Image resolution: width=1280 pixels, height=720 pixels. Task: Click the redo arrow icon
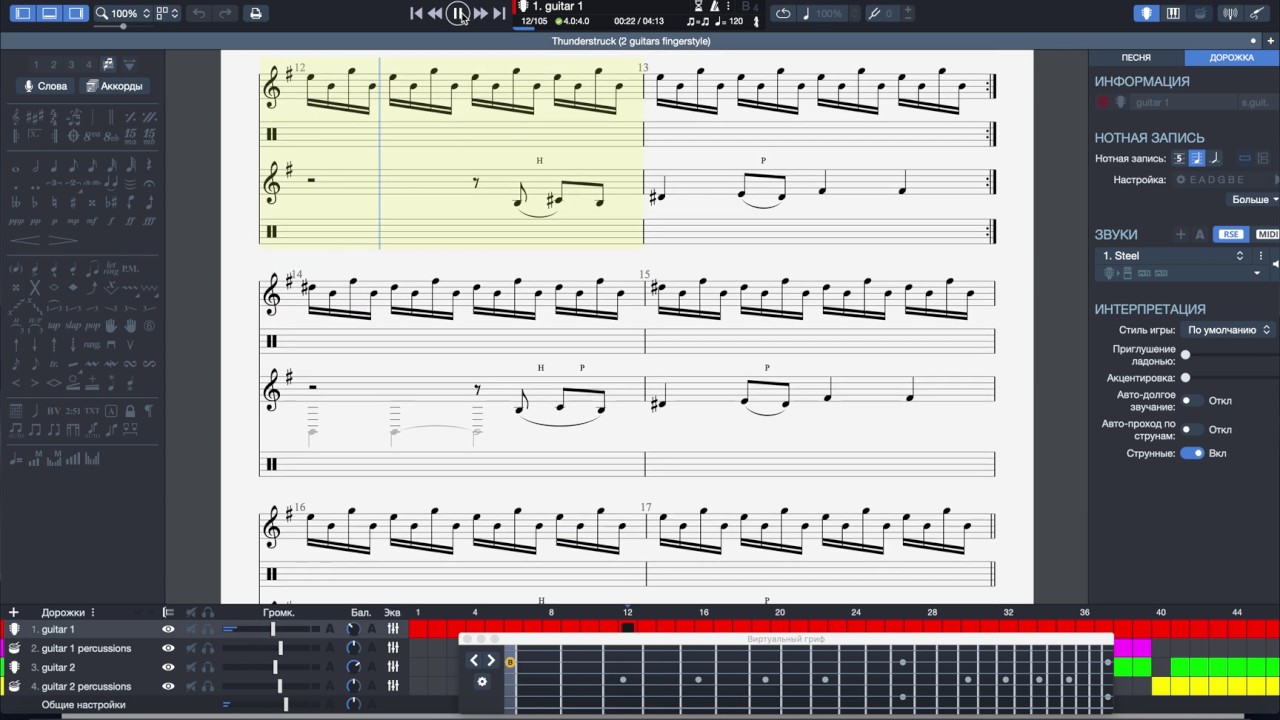[225, 13]
